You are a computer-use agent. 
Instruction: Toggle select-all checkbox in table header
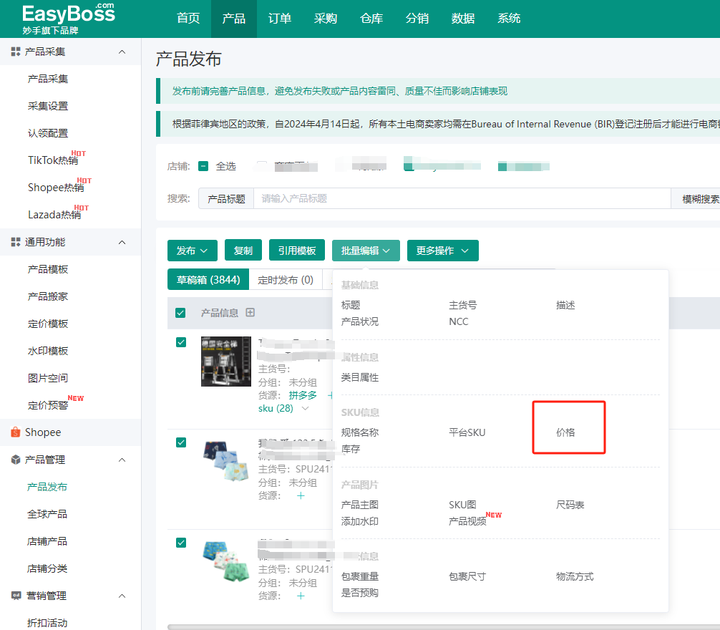pyautogui.click(x=181, y=313)
